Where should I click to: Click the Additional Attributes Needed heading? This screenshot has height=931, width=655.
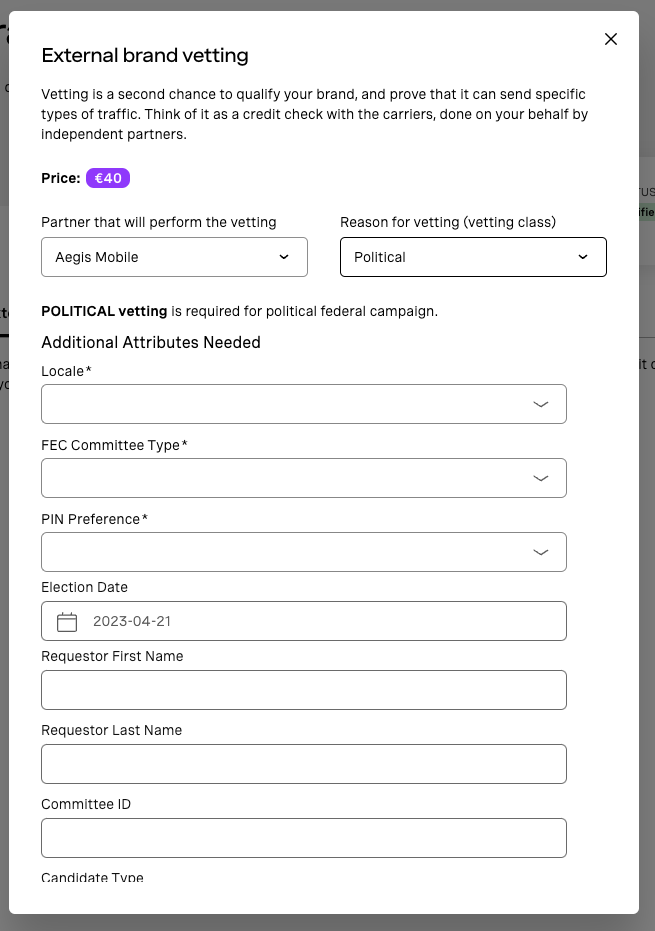pyautogui.click(x=151, y=343)
